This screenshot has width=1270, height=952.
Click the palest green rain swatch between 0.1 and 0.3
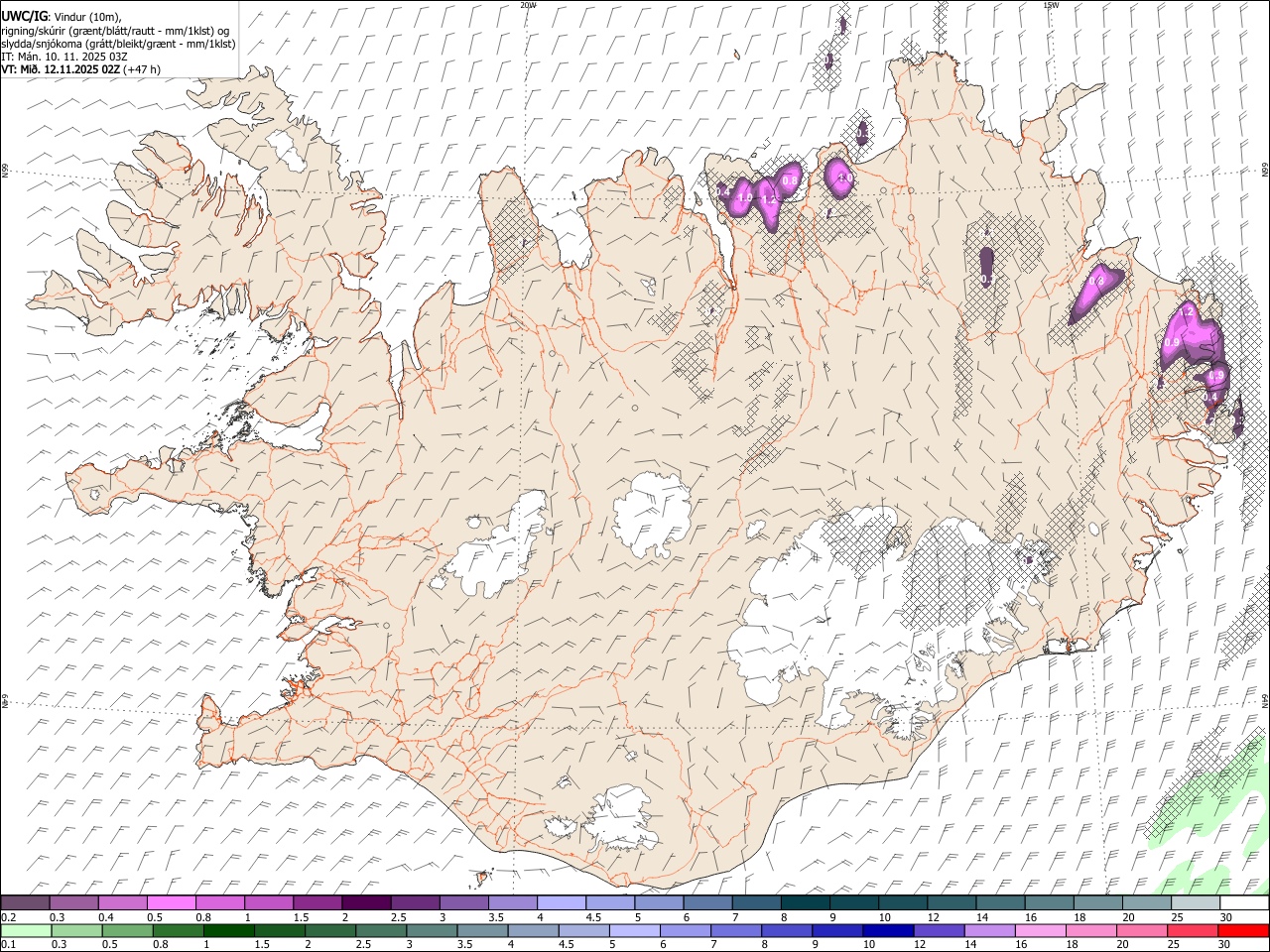(26, 930)
